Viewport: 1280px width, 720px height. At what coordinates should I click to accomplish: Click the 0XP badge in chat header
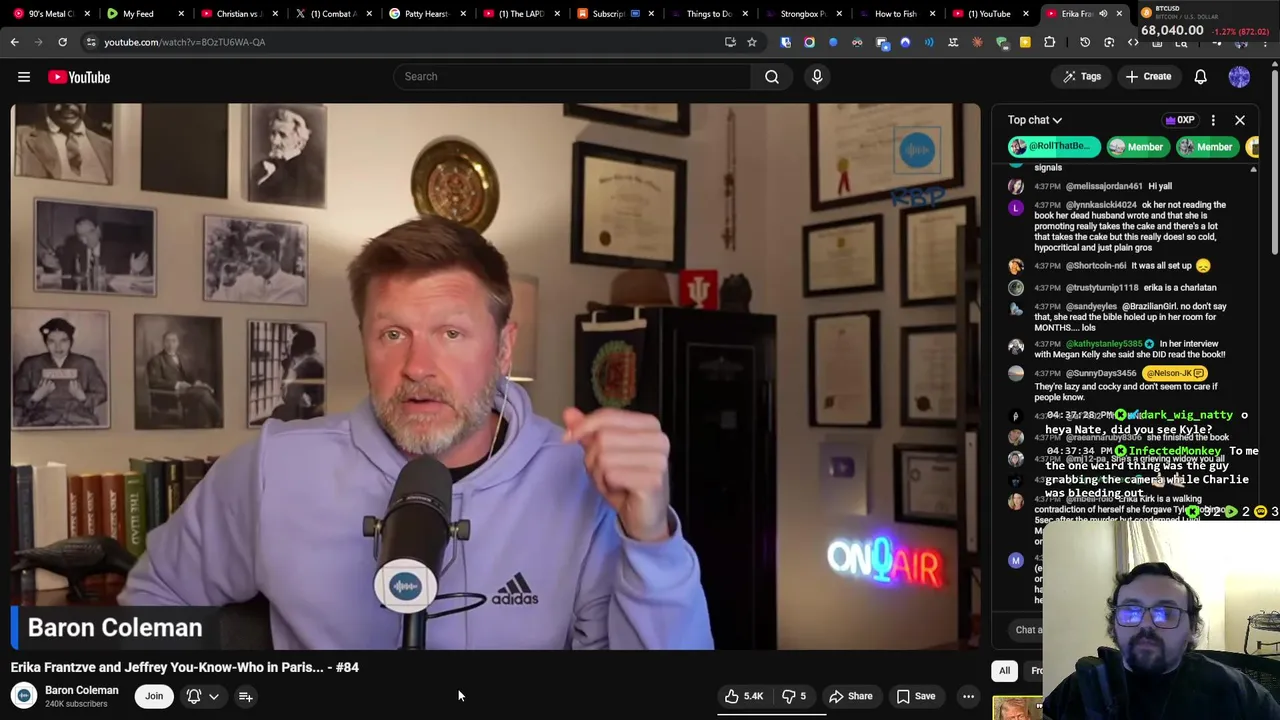click(x=1180, y=120)
